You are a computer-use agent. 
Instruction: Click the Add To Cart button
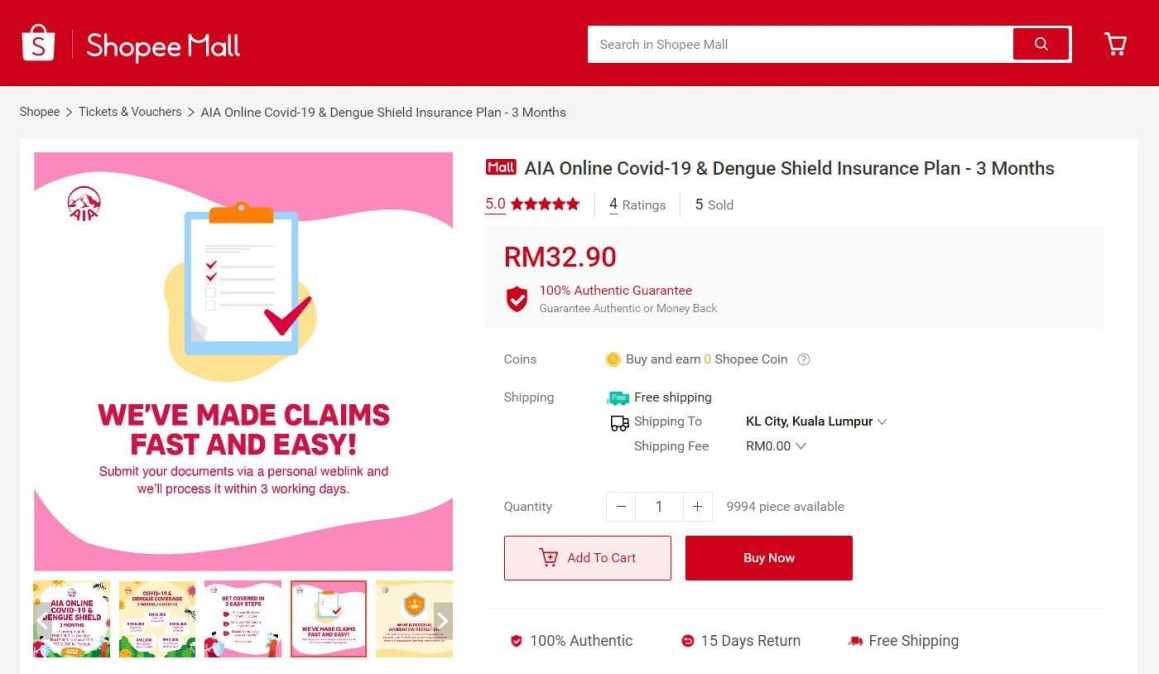(x=587, y=558)
